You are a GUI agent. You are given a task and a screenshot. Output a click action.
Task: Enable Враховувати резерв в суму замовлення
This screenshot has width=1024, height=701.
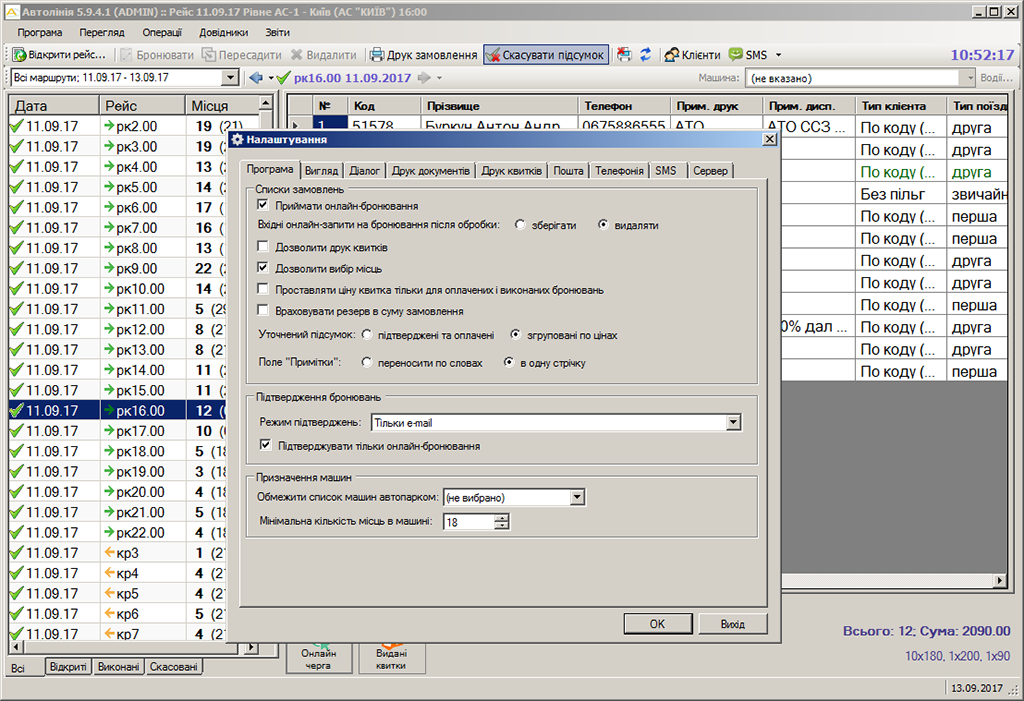[x=263, y=310]
